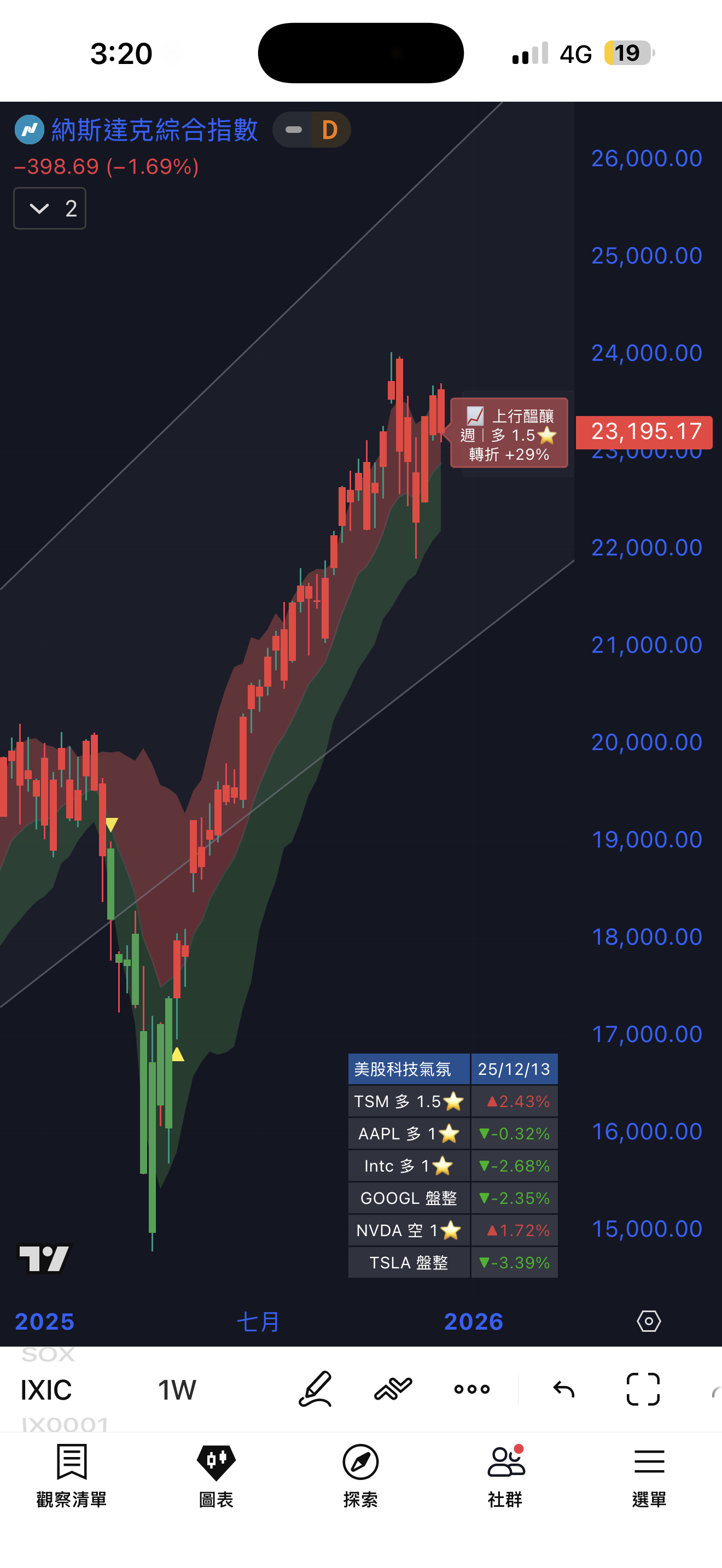Toggle the minus market status pill
Viewport: 722px width, 1568px height.
[293, 130]
